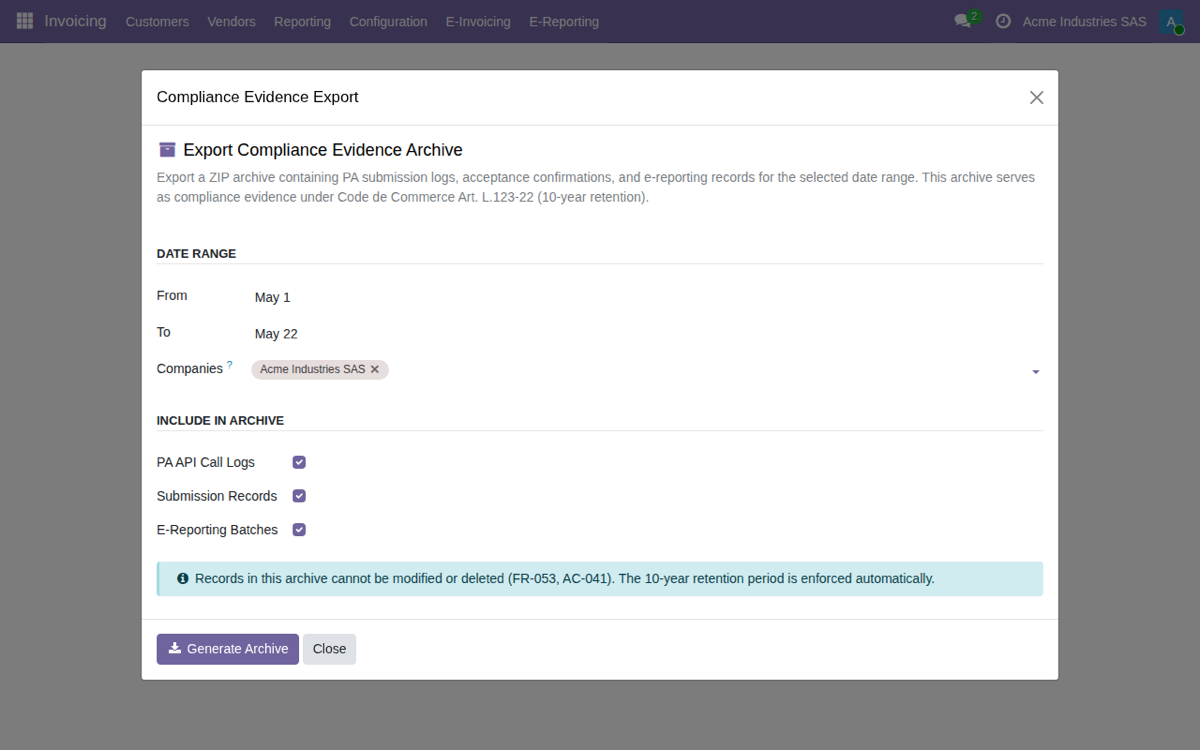Open the Customers menu
Screen dimensions: 1200x750
157,21
